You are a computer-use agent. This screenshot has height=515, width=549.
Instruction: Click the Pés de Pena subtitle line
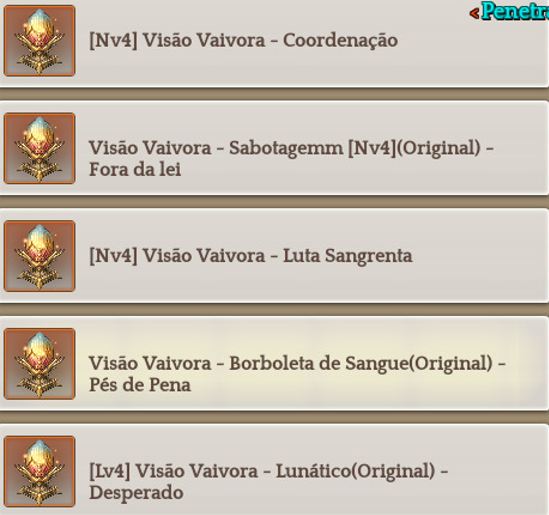pyautogui.click(x=140, y=385)
